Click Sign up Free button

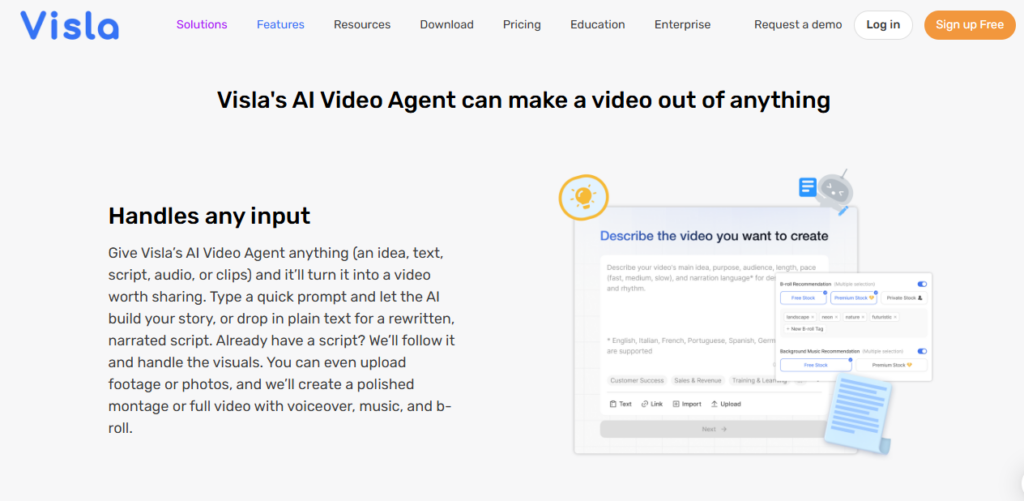969,25
